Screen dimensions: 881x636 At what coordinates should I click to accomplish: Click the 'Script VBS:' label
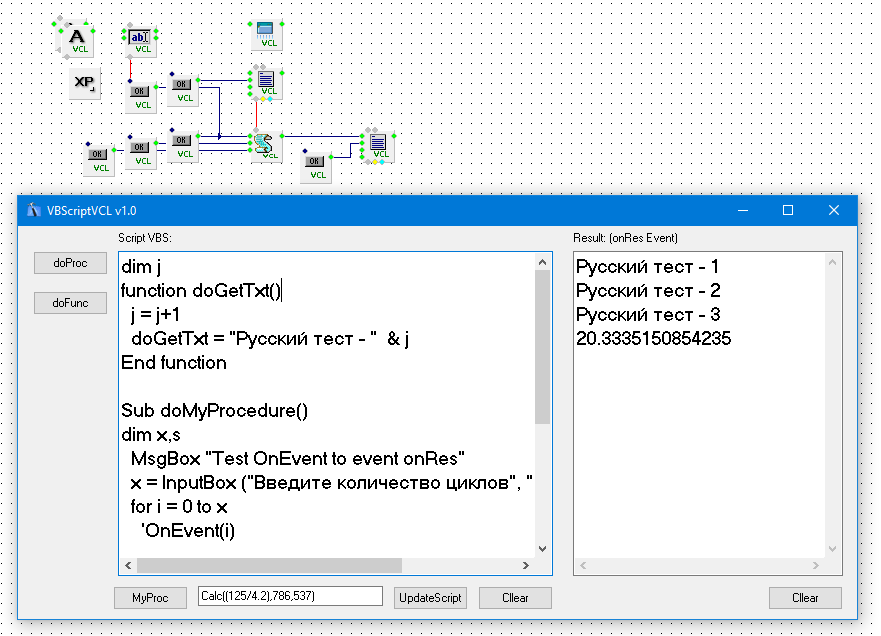[145, 238]
